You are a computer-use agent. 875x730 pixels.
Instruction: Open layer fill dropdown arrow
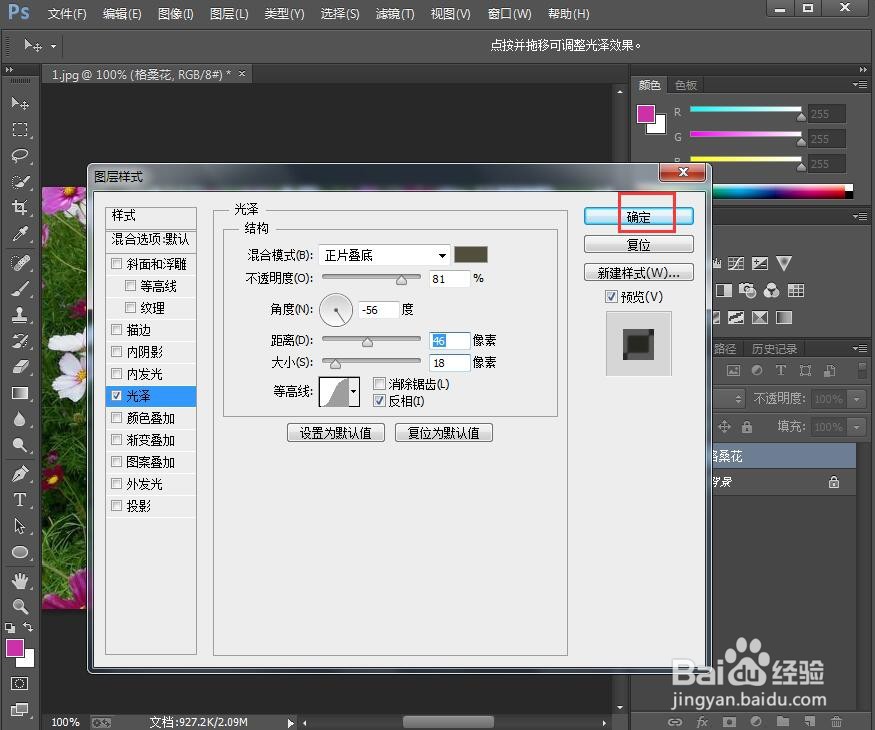(x=856, y=427)
